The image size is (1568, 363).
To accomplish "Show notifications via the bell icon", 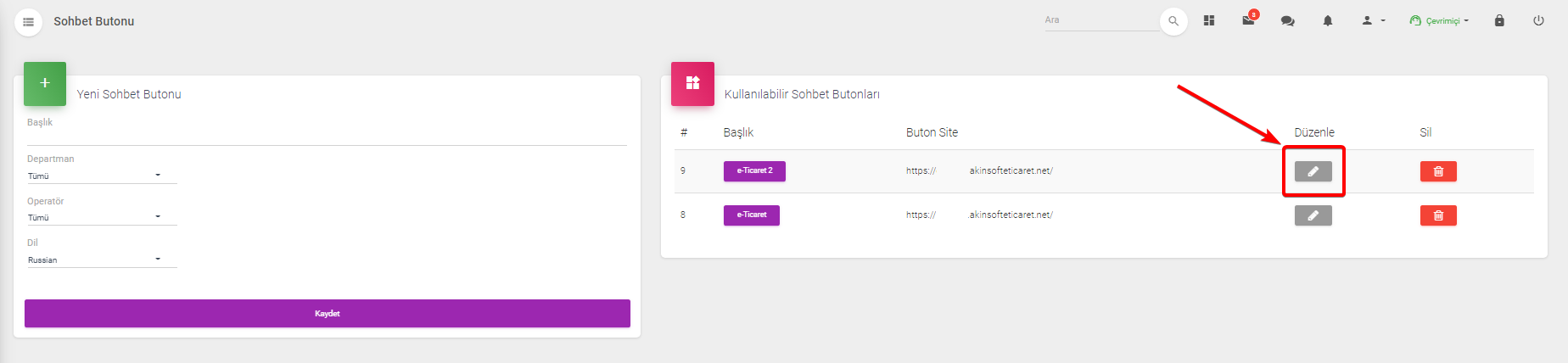I will click(1328, 20).
